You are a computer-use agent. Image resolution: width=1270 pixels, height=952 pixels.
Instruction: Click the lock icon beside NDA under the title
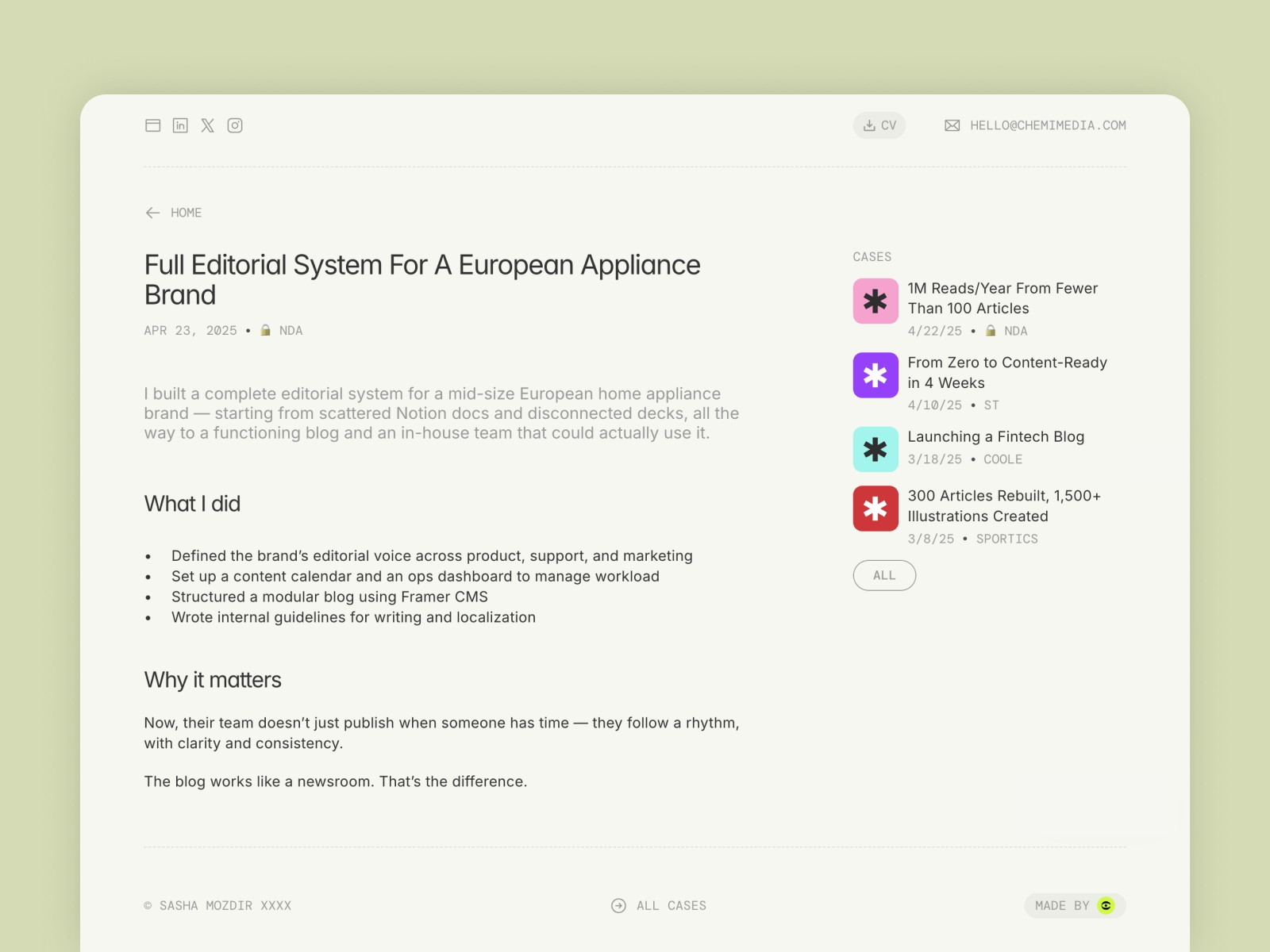click(x=265, y=330)
